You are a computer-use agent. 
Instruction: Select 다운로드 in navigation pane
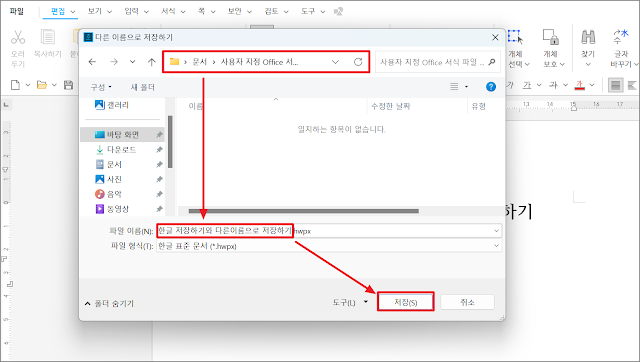(121, 150)
